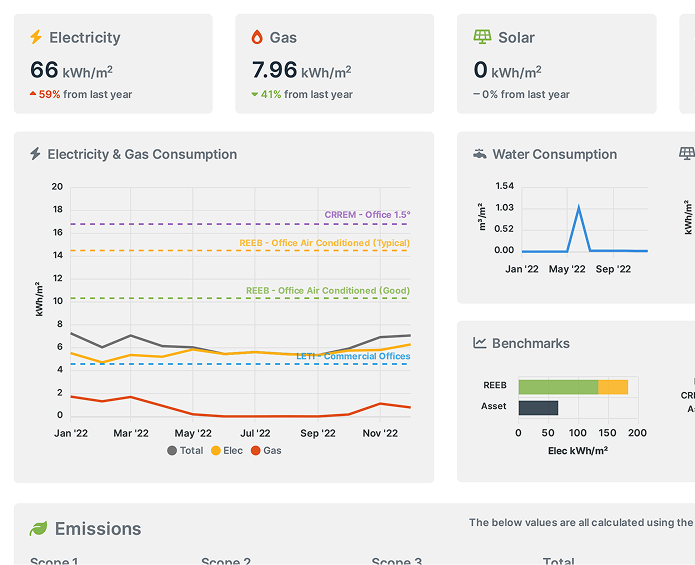Image resolution: width=695 pixels, height=565 pixels.
Task: Open the Scope 3 emissions section
Action: (x=396, y=561)
